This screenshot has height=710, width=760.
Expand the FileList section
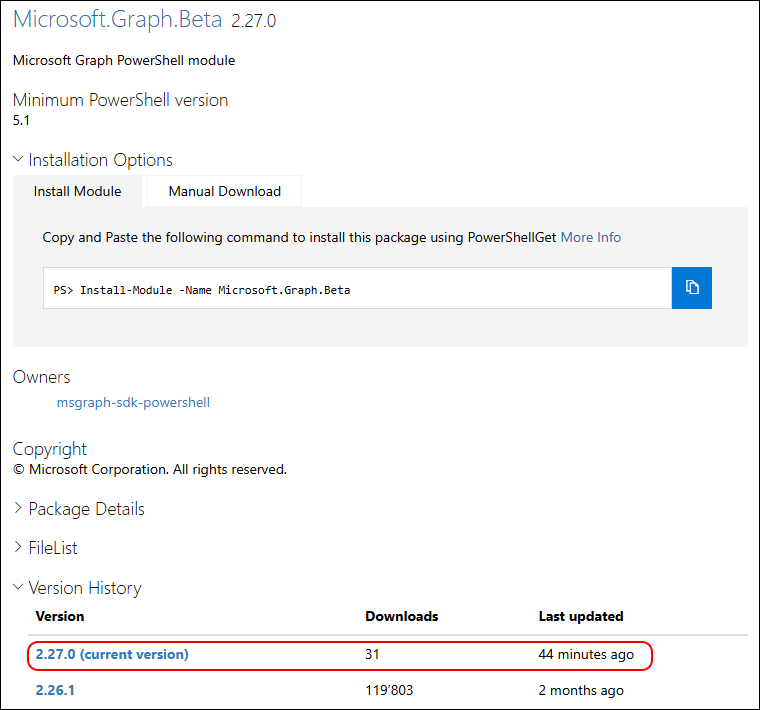tap(45, 548)
